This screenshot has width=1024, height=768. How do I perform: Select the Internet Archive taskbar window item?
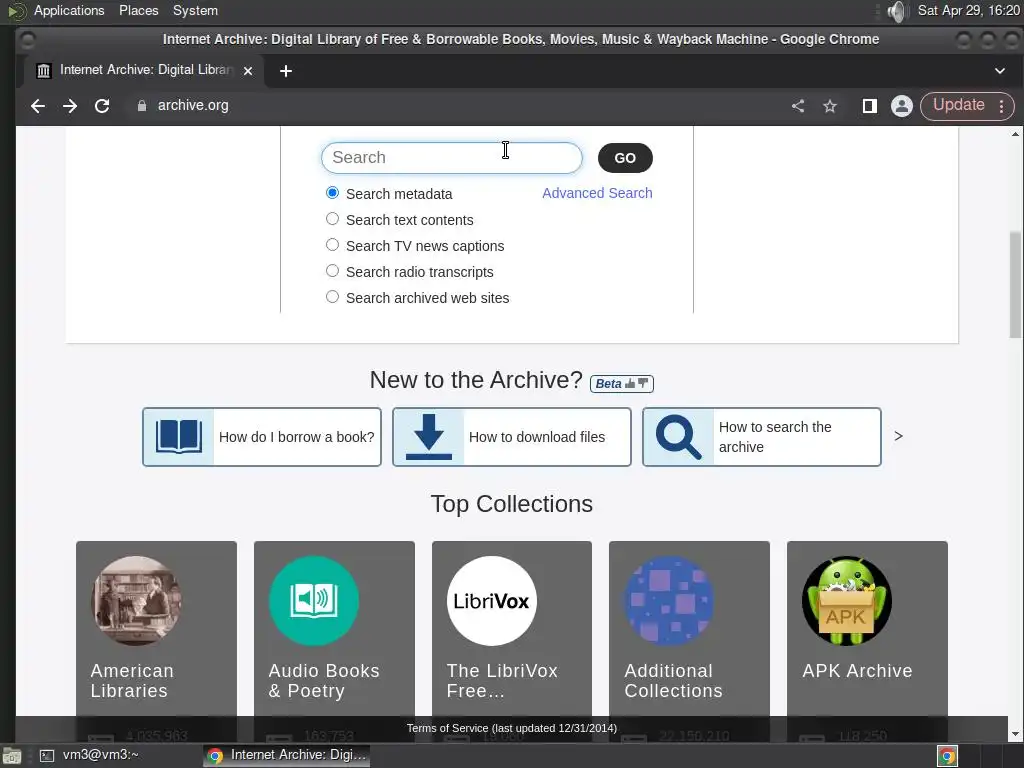pos(287,756)
